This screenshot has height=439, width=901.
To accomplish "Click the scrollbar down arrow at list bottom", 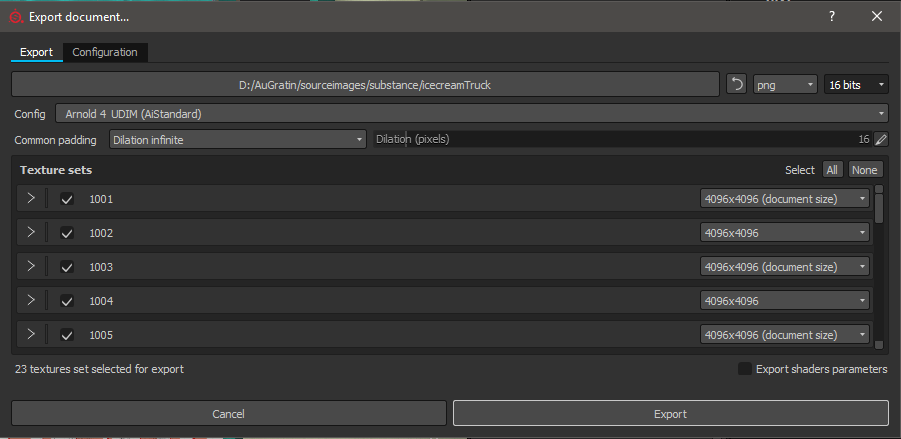I will click(879, 345).
